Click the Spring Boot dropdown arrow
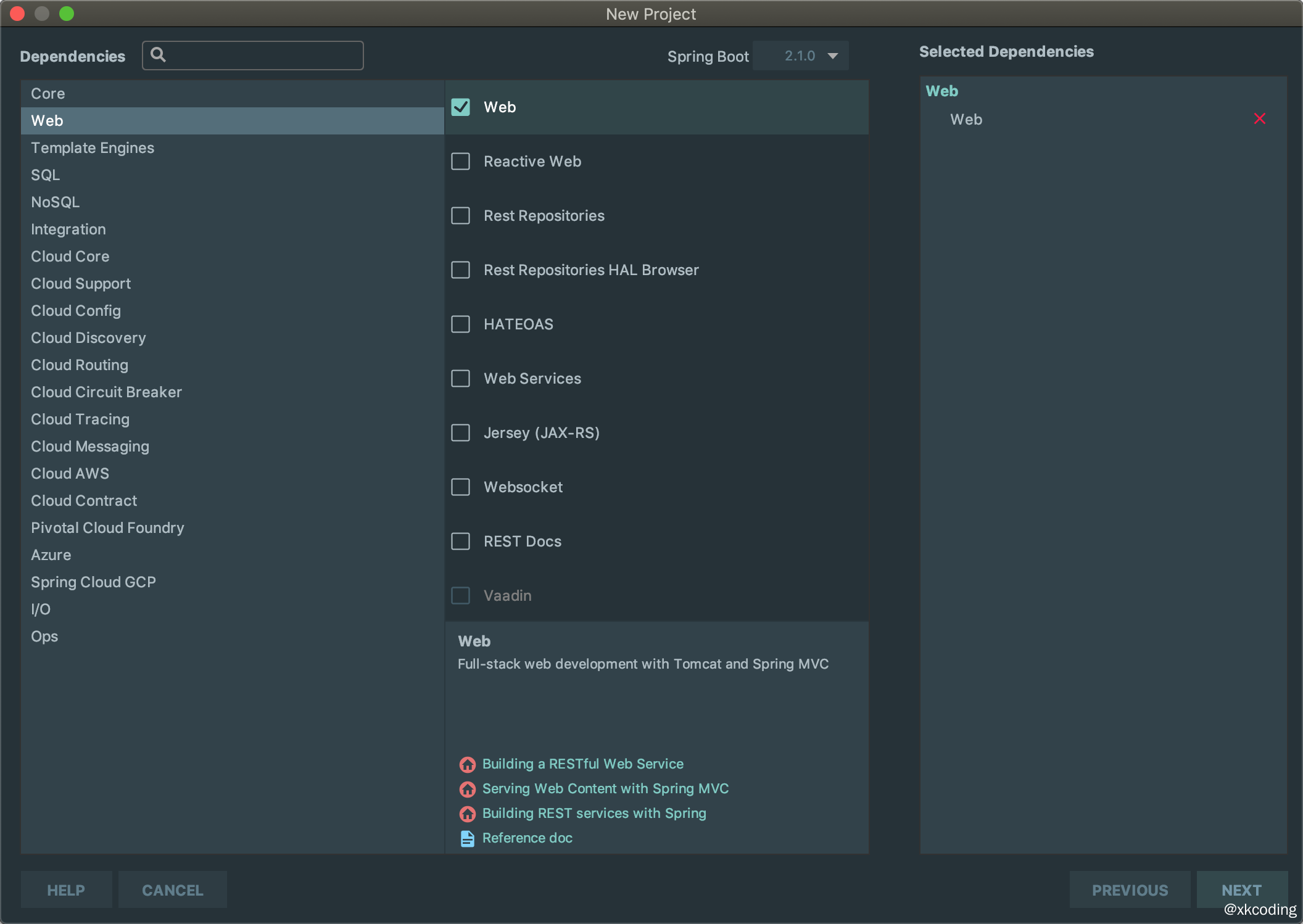Viewport: 1303px width, 924px height. click(x=833, y=56)
